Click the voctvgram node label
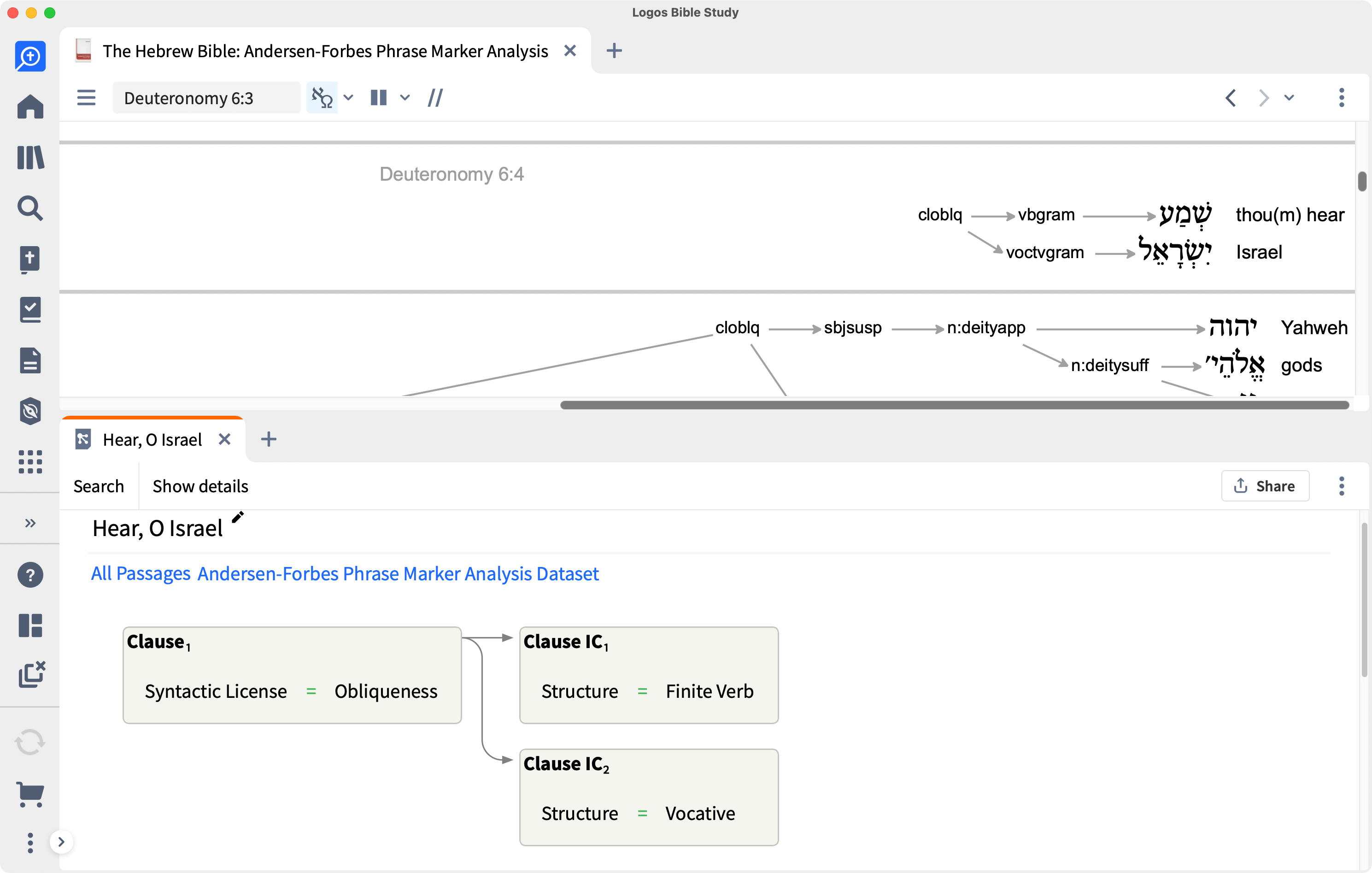 coord(1045,253)
